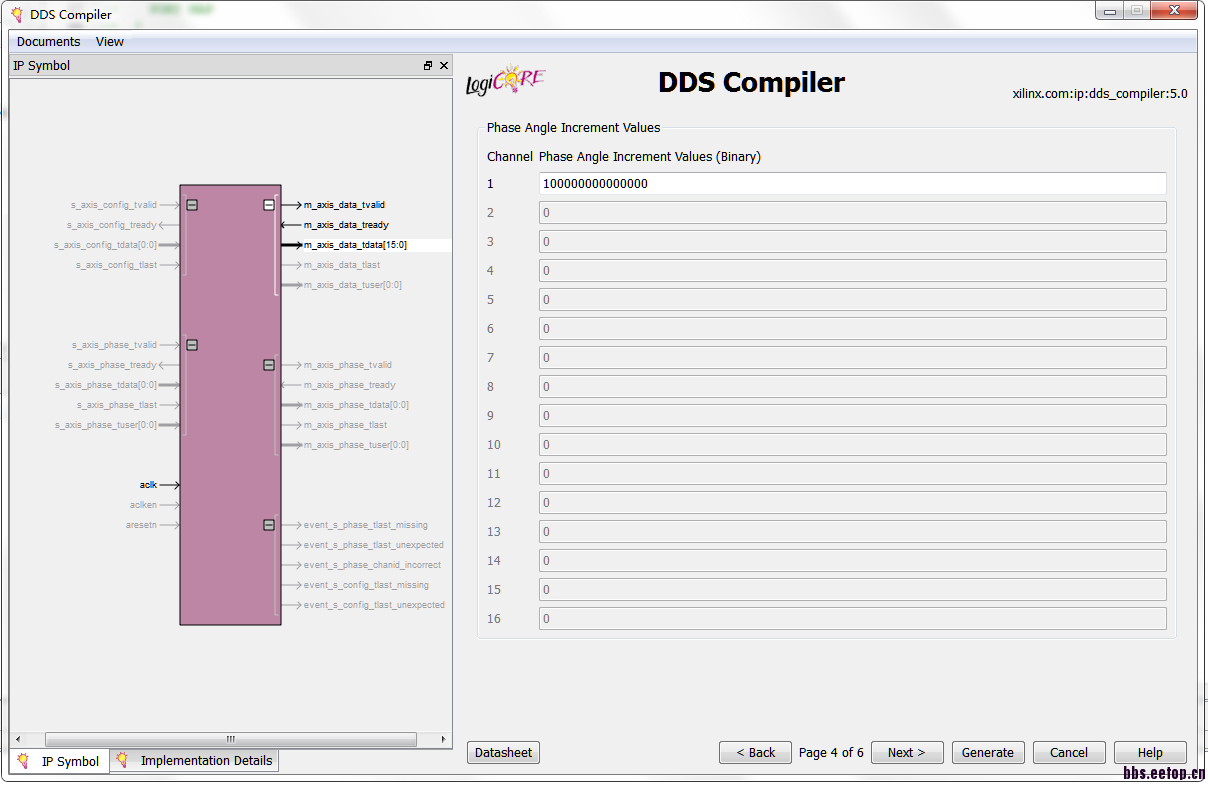The width and height of the screenshot is (1208, 785).
Task: Select the aresetn port label
Action: (x=141, y=525)
